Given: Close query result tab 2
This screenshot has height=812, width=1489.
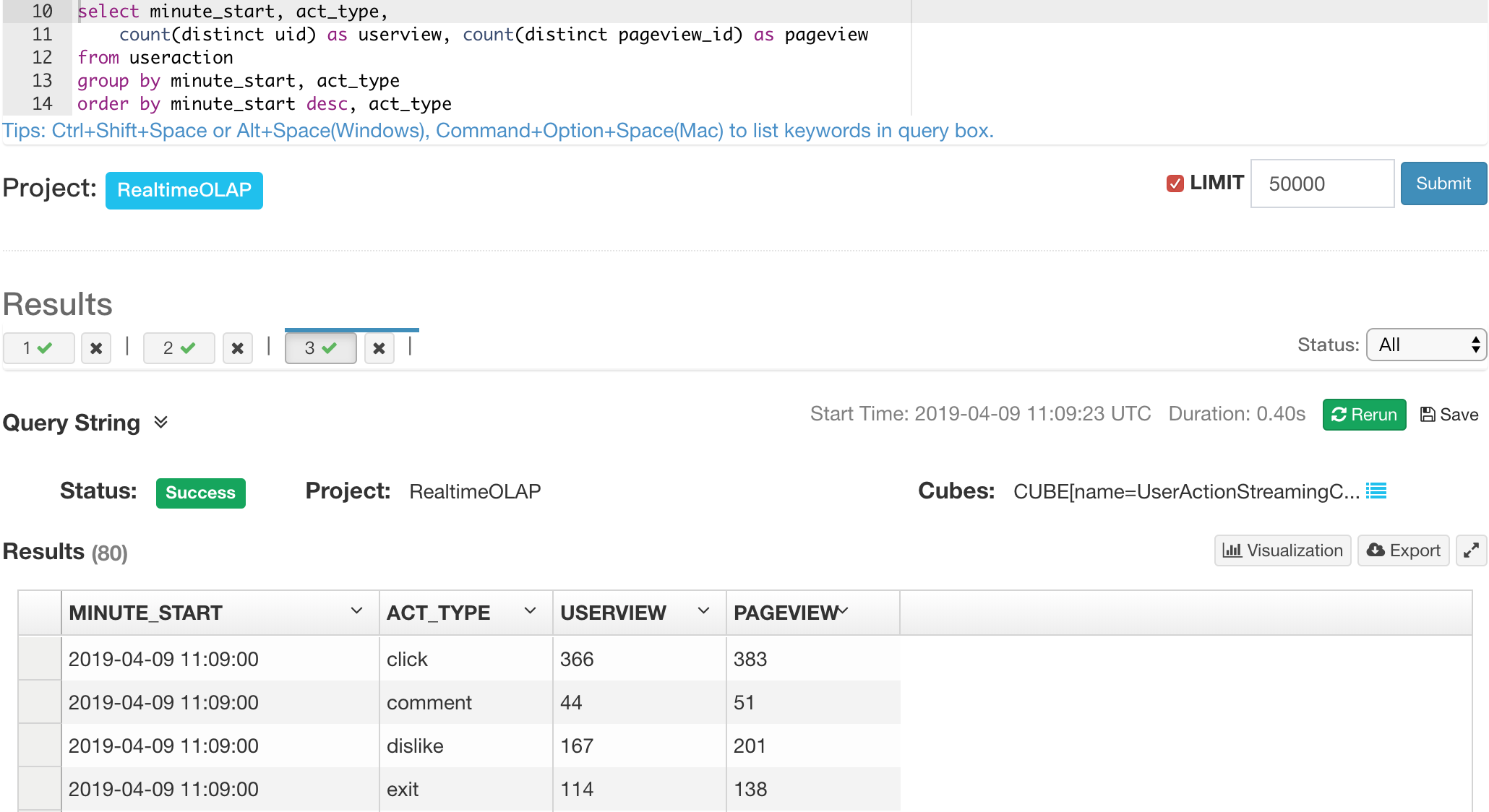Looking at the screenshot, I should click(237, 349).
